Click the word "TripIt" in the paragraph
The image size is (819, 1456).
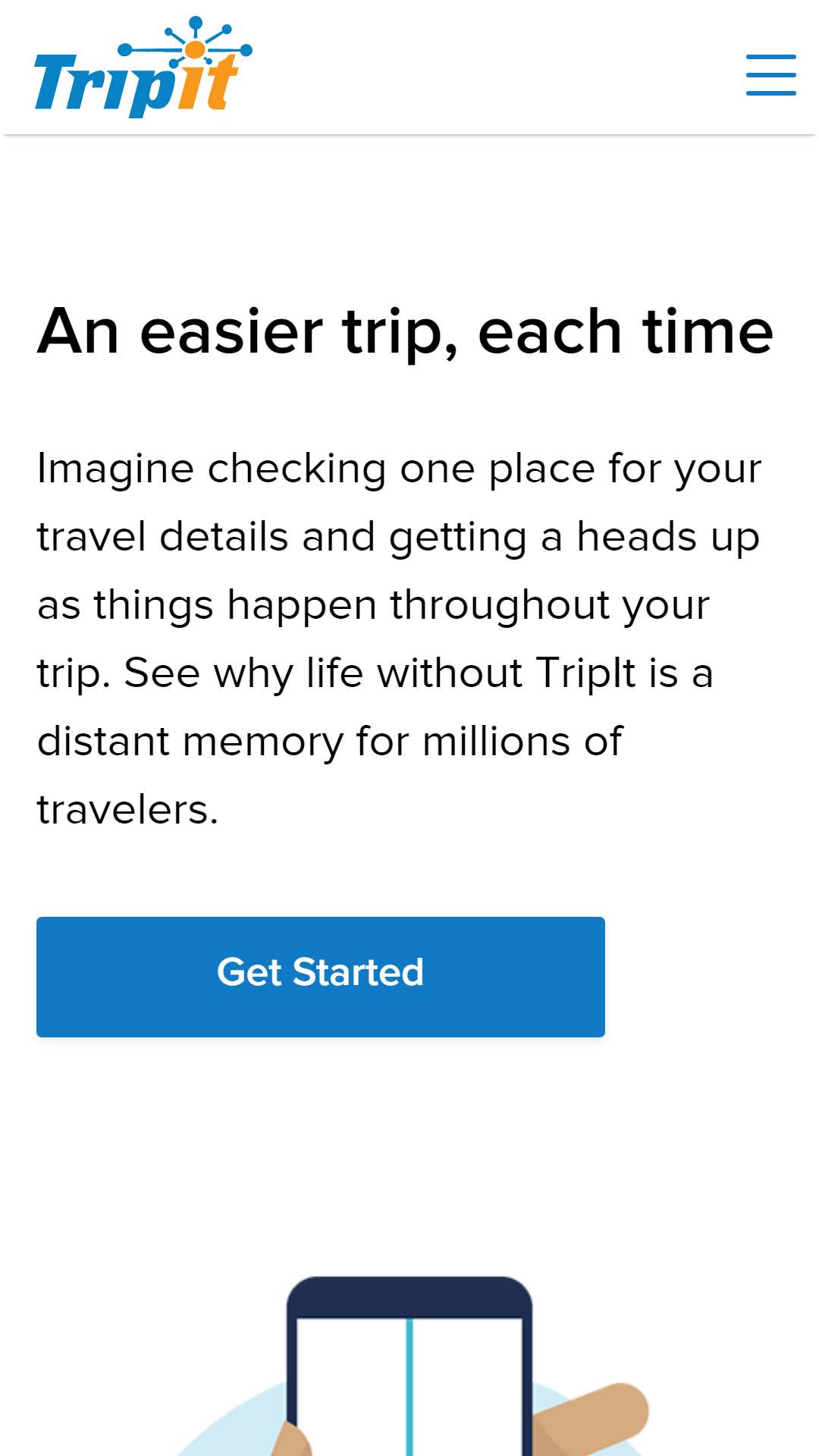(x=585, y=673)
